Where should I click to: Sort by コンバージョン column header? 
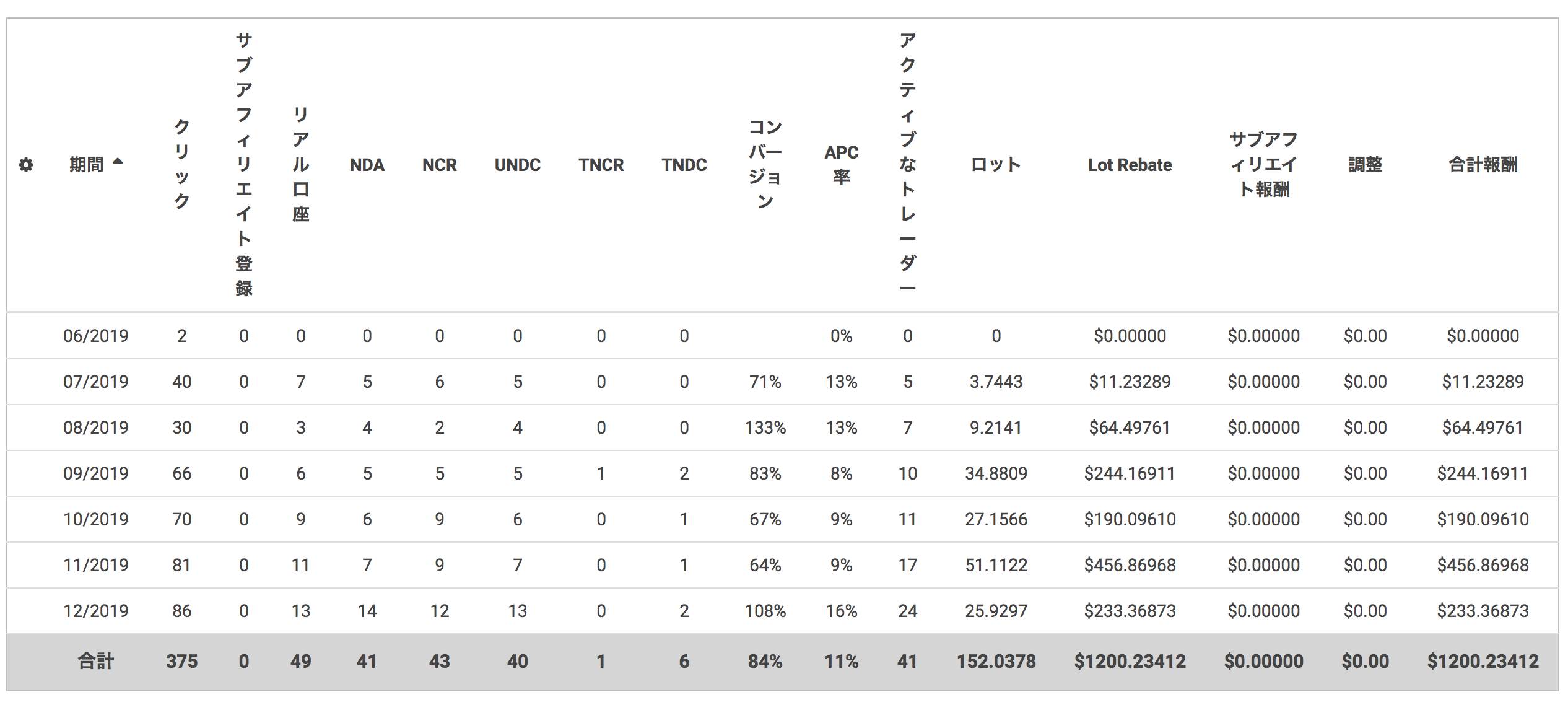[x=765, y=165]
